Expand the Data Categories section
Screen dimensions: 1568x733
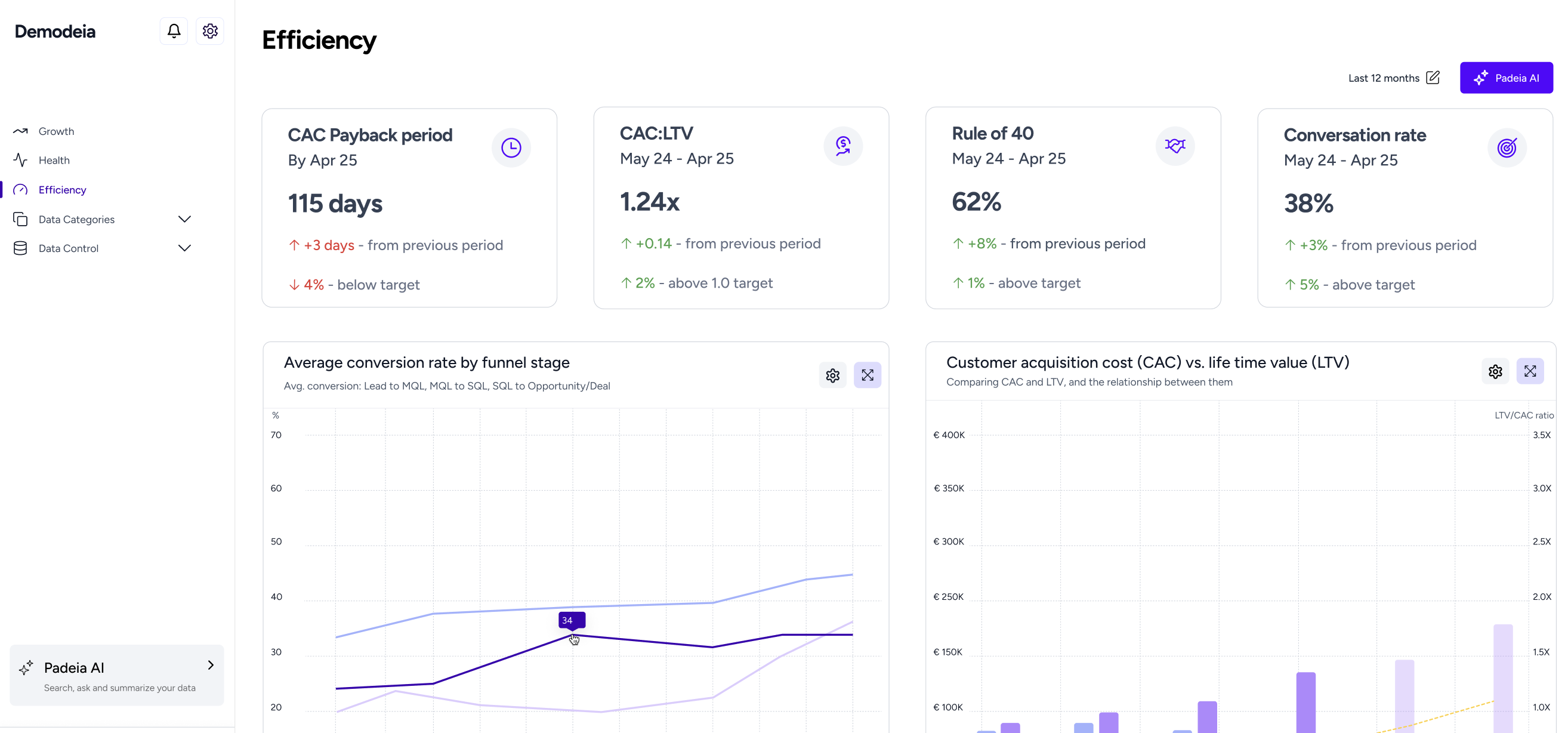pyautogui.click(x=184, y=219)
